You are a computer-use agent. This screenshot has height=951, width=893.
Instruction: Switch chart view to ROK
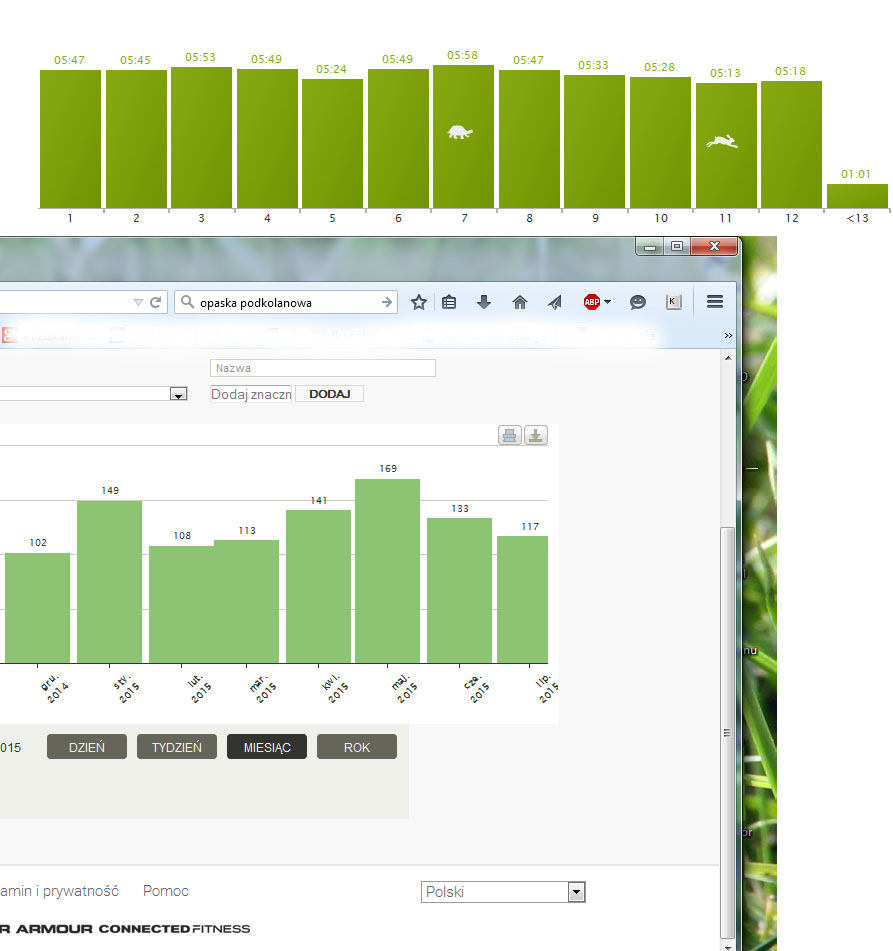(356, 747)
